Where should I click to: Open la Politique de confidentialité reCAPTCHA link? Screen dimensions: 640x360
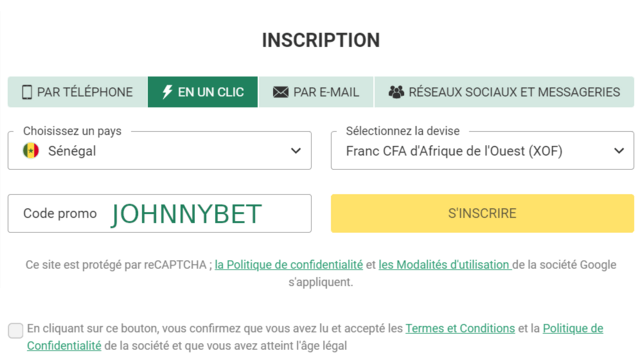(289, 264)
